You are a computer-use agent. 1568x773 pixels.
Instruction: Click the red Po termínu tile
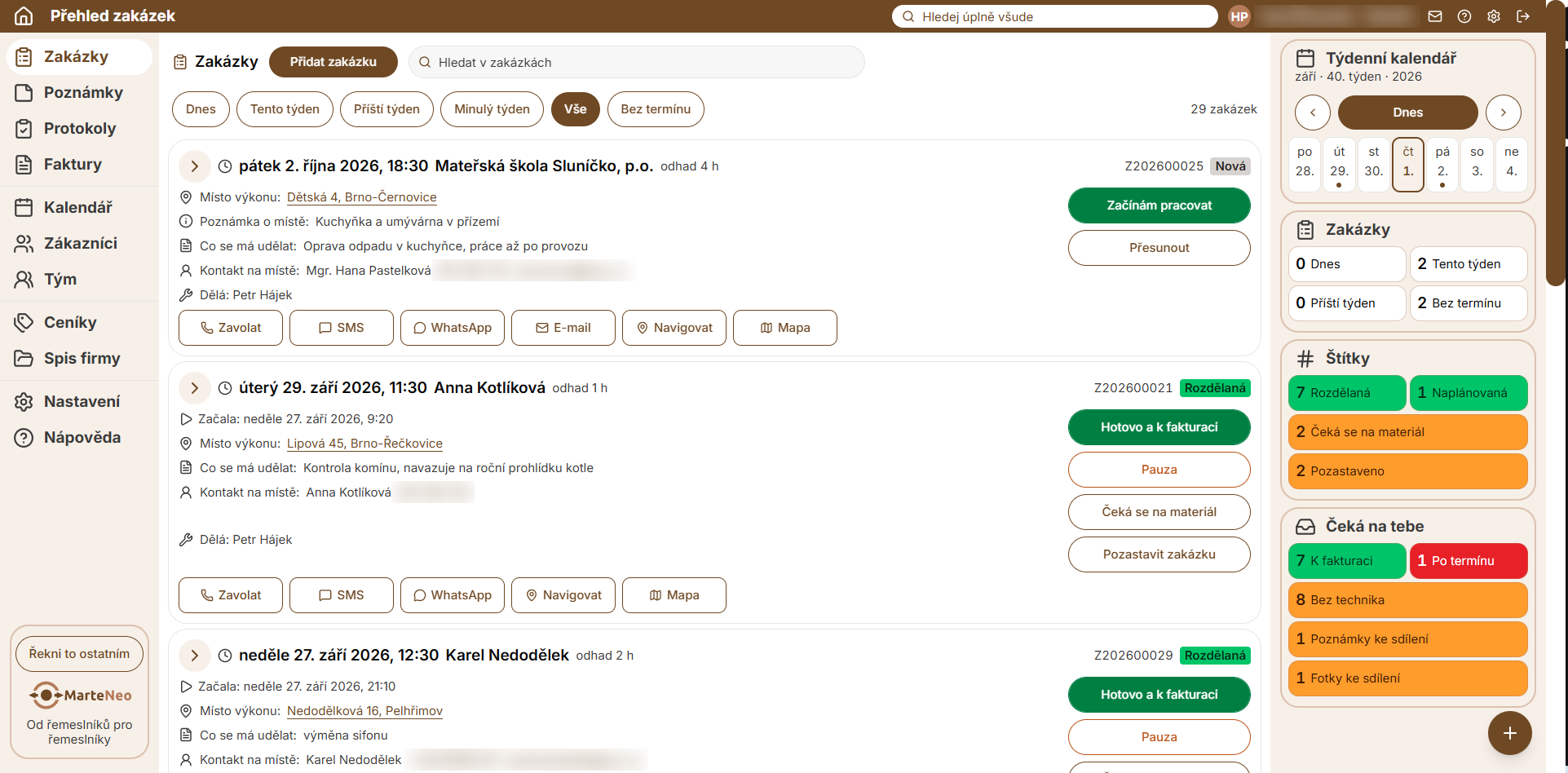pos(1469,561)
